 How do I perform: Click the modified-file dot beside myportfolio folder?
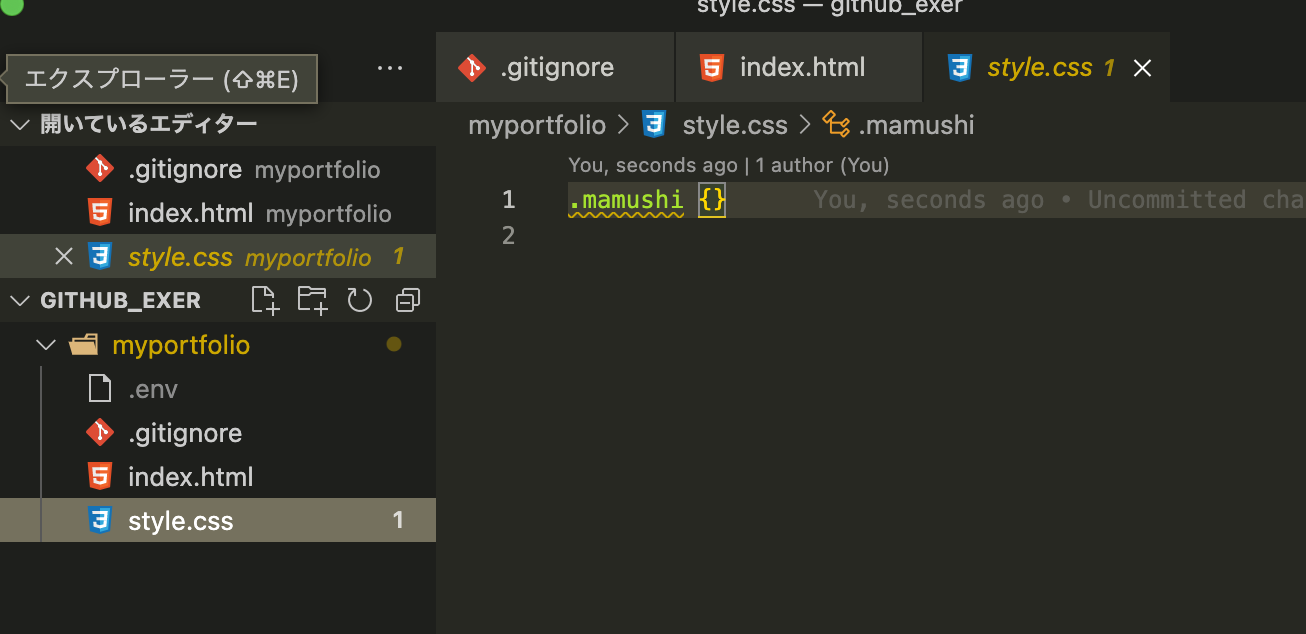pyautogui.click(x=394, y=344)
